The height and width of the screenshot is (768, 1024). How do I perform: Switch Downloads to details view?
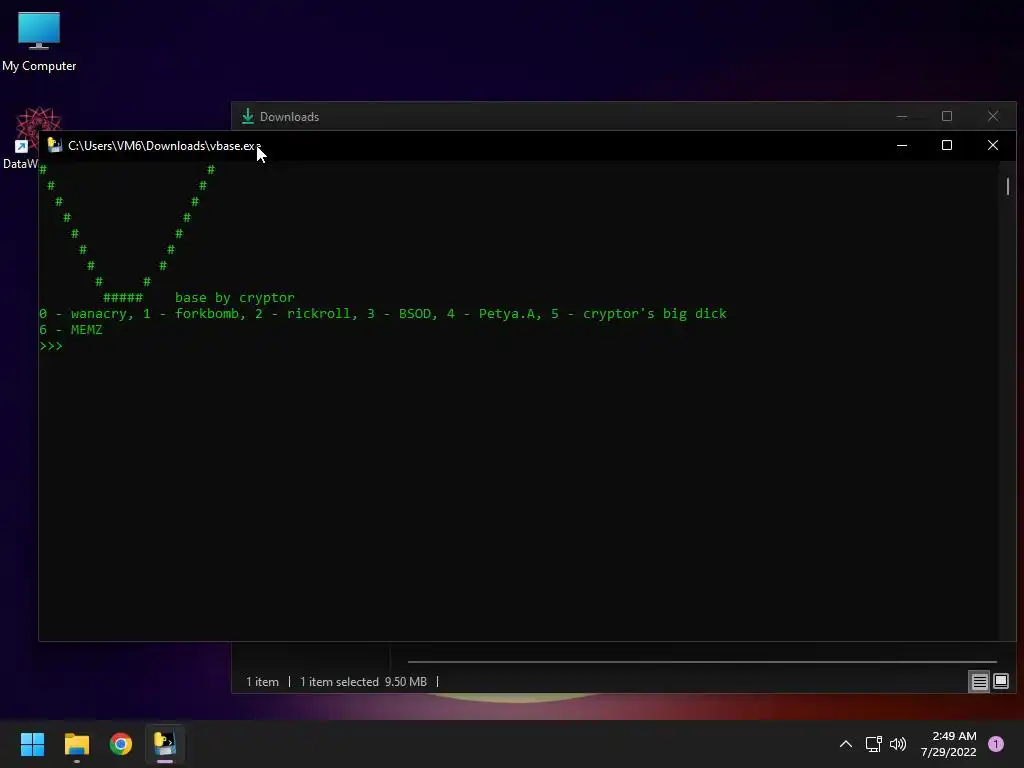(980, 682)
